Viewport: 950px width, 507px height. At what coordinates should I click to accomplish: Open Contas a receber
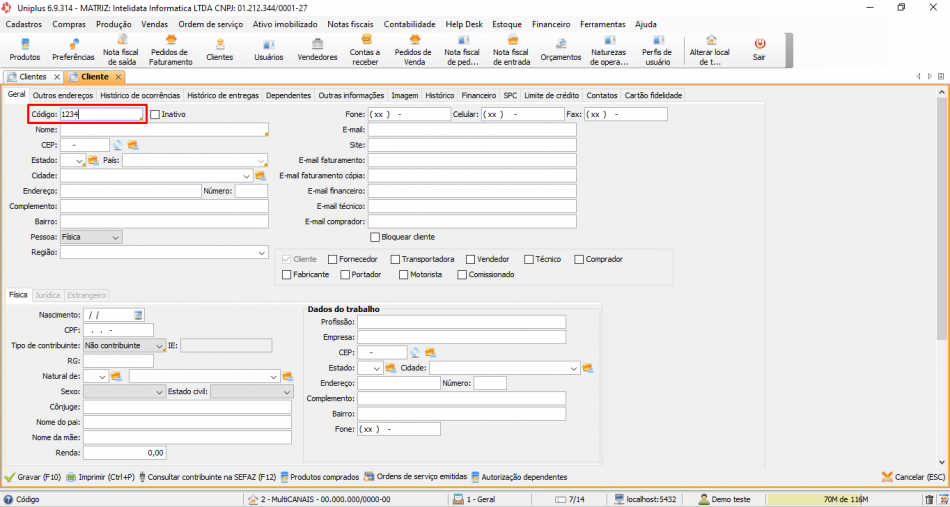tap(365, 50)
